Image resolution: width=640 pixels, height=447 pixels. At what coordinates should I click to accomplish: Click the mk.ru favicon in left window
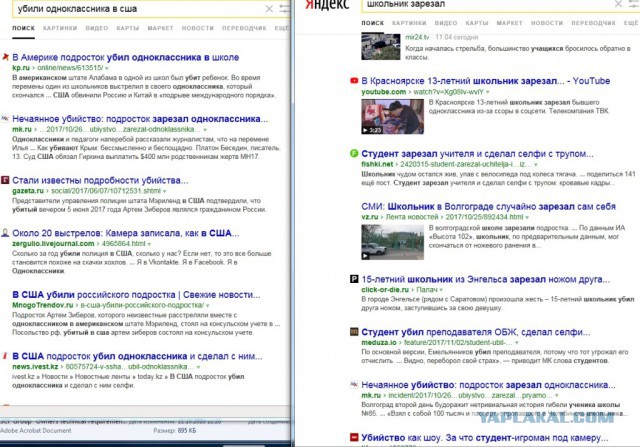pos(5,118)
